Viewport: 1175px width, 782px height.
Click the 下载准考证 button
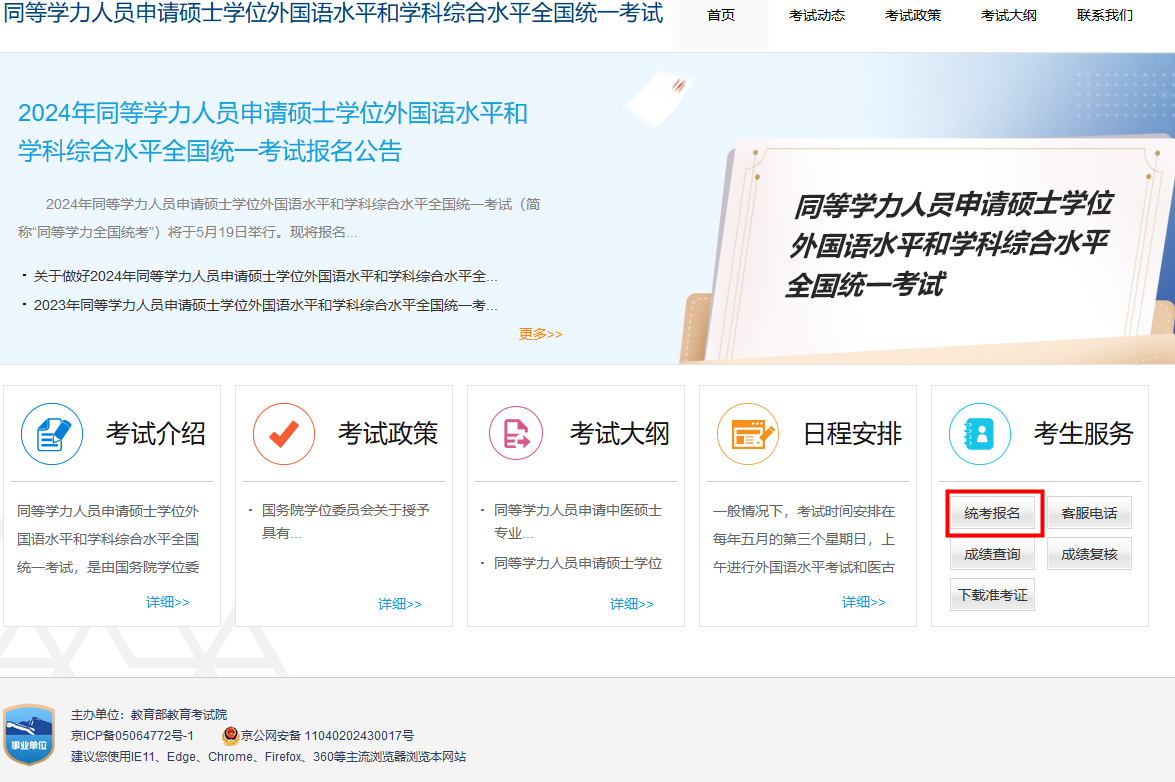[992, 594]
